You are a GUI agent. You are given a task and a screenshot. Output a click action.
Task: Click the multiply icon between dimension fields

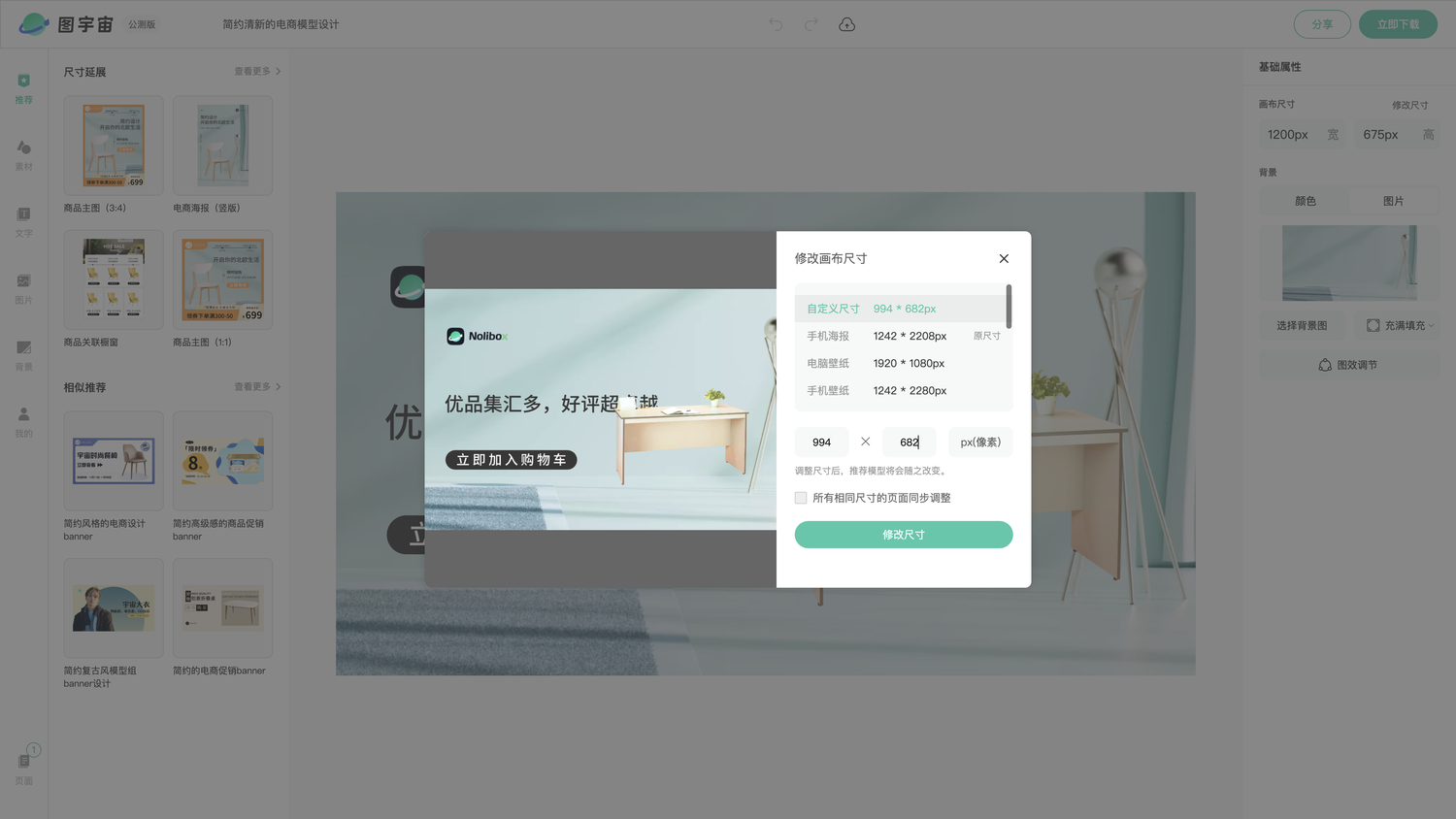click(865, 442)
